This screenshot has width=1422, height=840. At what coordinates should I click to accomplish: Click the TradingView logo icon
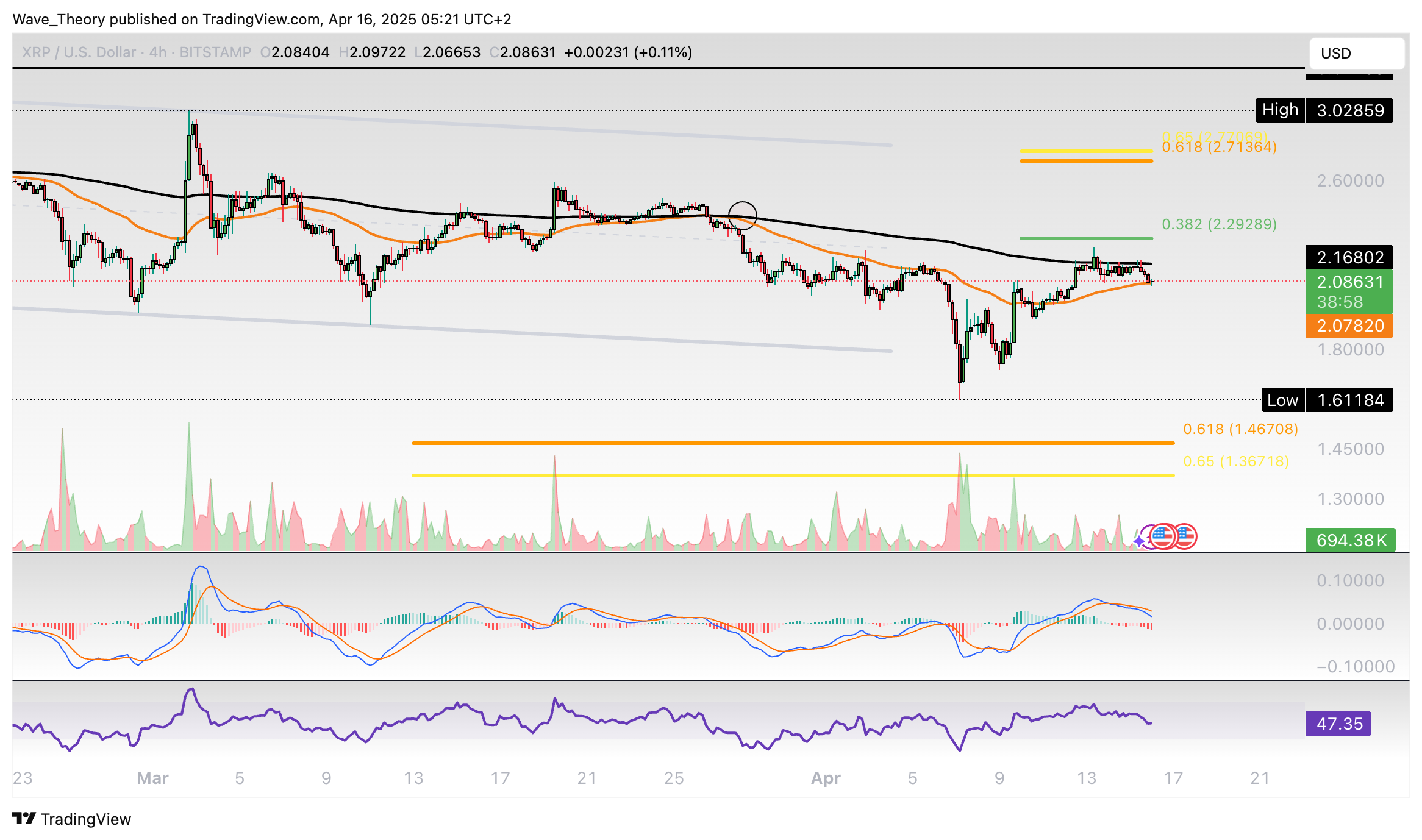tap(24, 818)
